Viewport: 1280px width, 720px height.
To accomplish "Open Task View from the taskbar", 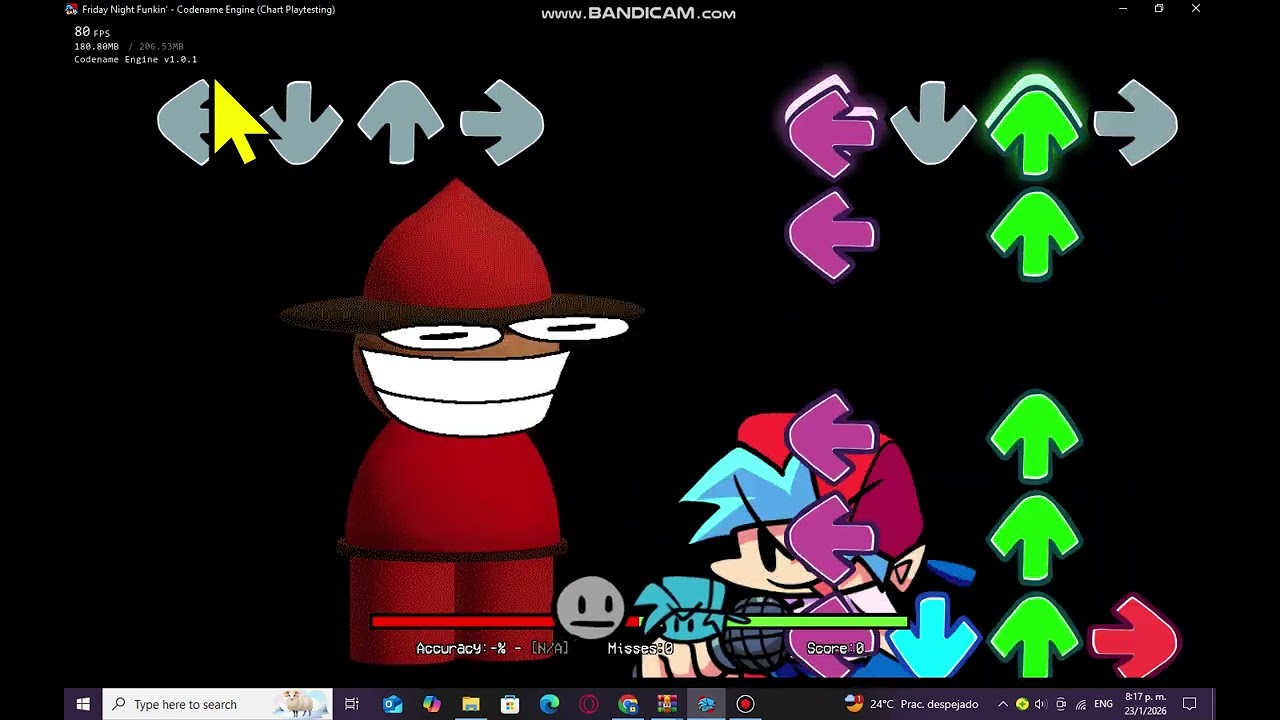I will (x=352, y=704).
